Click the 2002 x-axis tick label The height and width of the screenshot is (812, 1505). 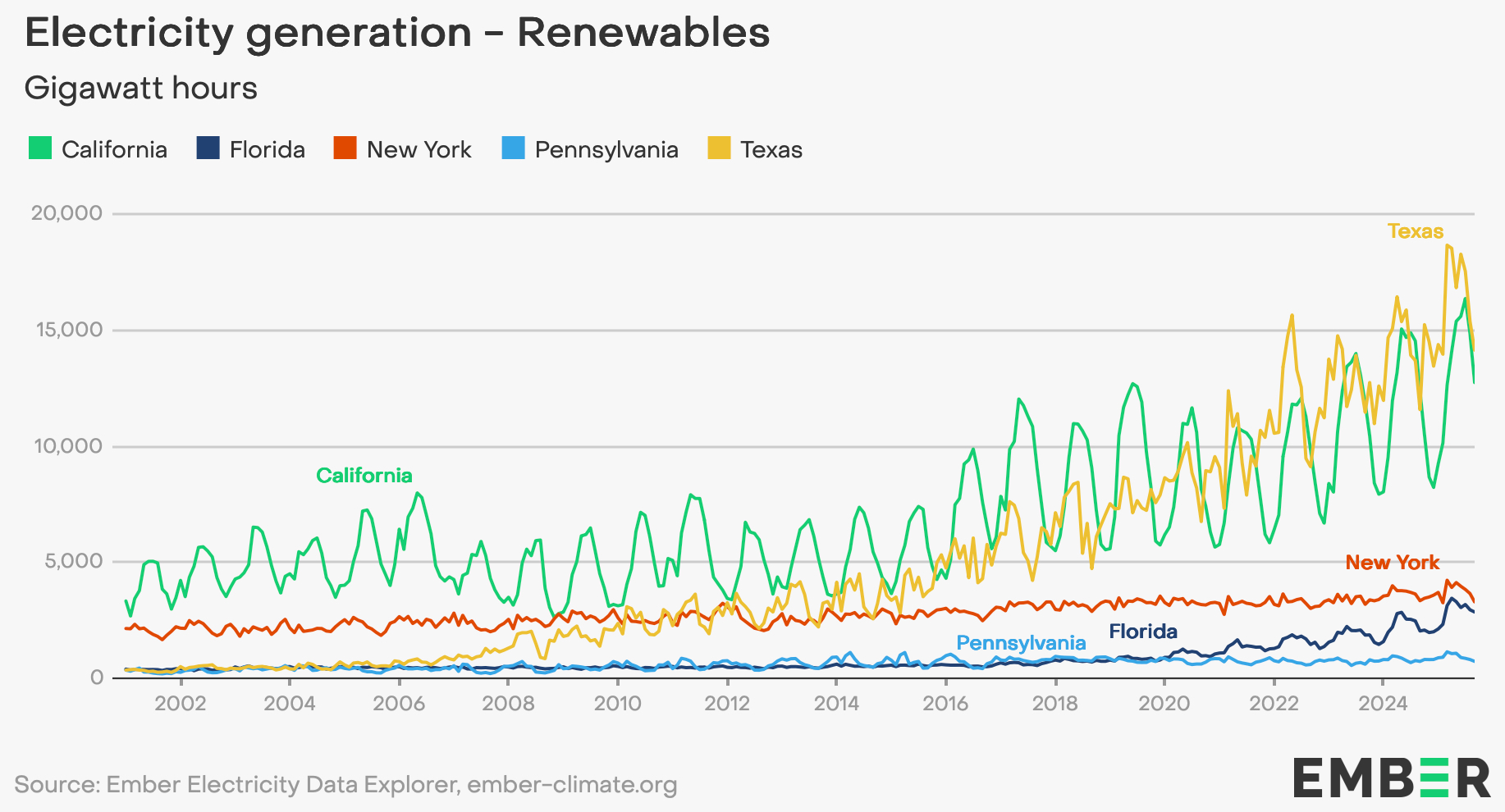(x=181, y=704)
